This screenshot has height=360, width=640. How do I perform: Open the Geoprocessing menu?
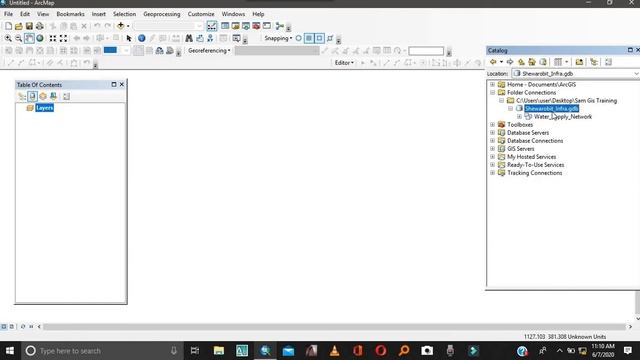coord(162,14)
